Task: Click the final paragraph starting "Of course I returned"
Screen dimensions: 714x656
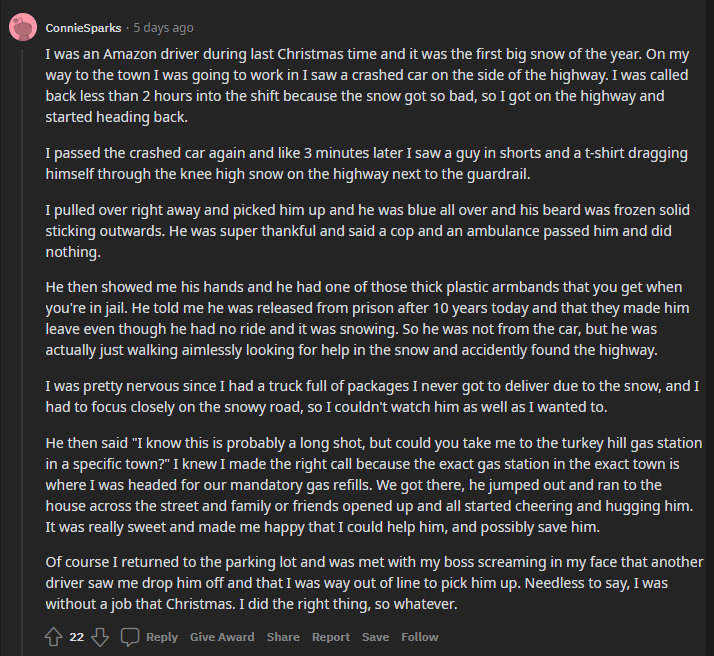Action: (374, 583)
